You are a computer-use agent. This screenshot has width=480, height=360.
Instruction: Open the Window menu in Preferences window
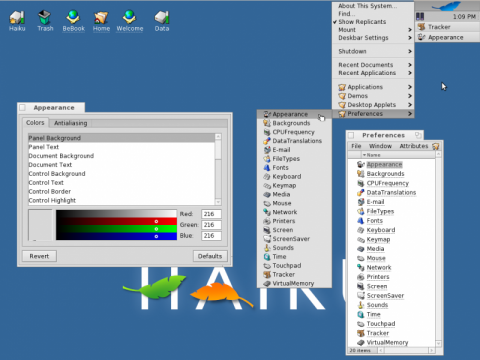[380, 146]
